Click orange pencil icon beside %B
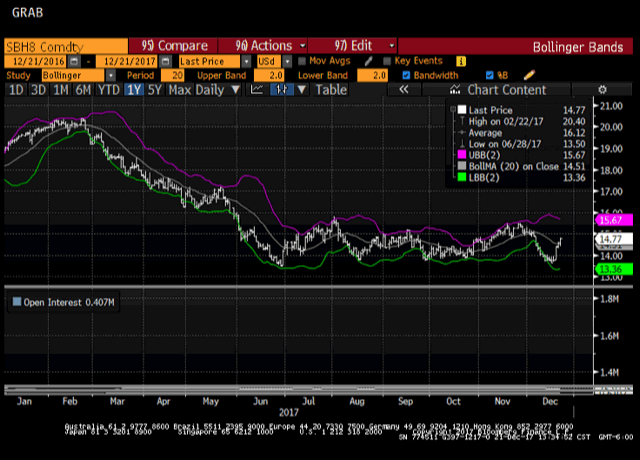640x460 pixels. tap(529, 75)
